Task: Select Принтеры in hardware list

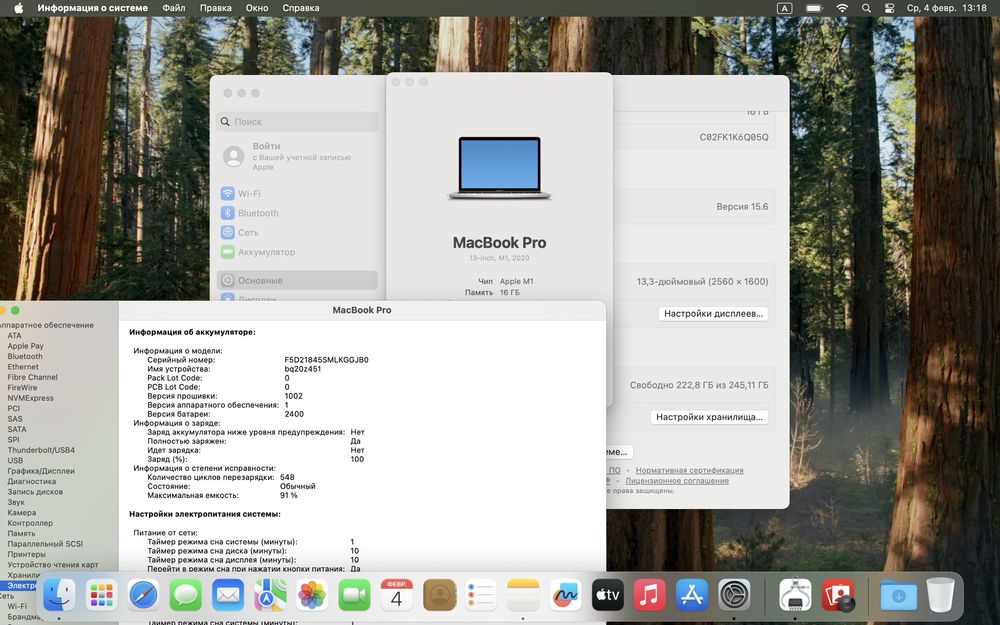Action: 26,554
